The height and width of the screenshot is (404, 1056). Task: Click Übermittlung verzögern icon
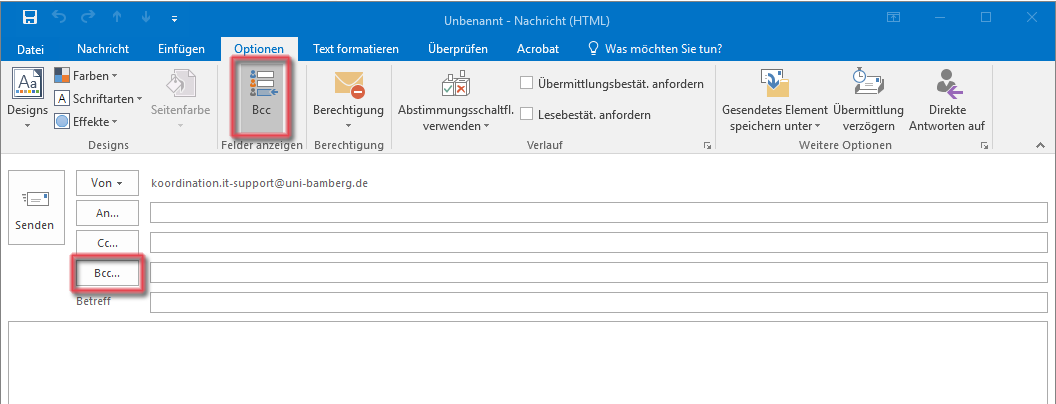click(x=868, y=82)
